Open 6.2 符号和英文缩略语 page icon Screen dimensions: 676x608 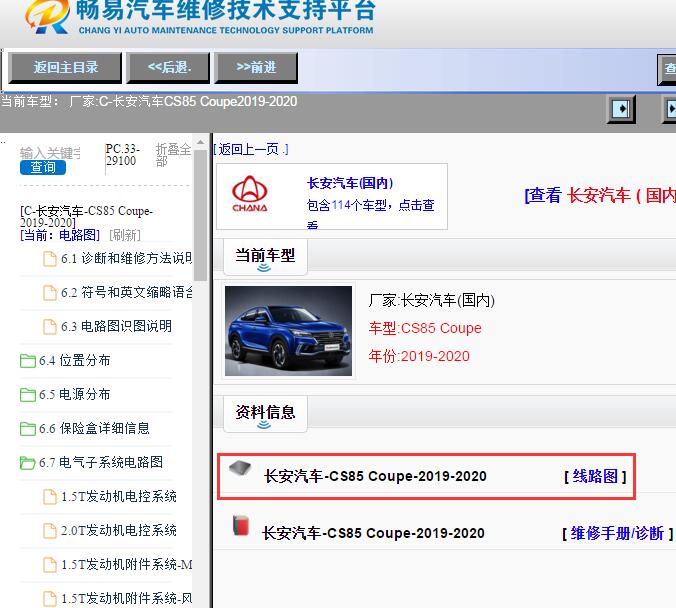[x=50, y=293]
